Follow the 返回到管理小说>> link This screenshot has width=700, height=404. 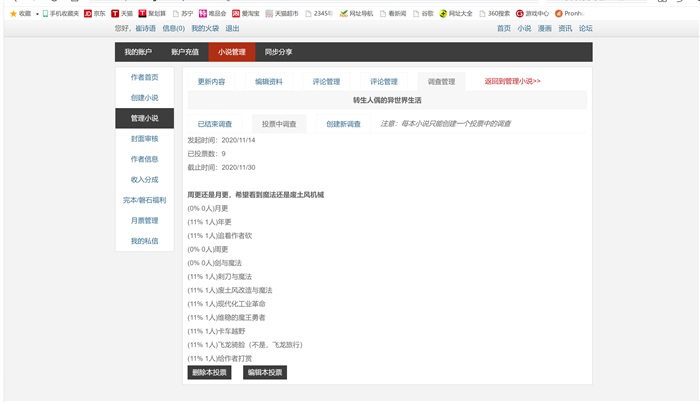[x=512, y=81]
